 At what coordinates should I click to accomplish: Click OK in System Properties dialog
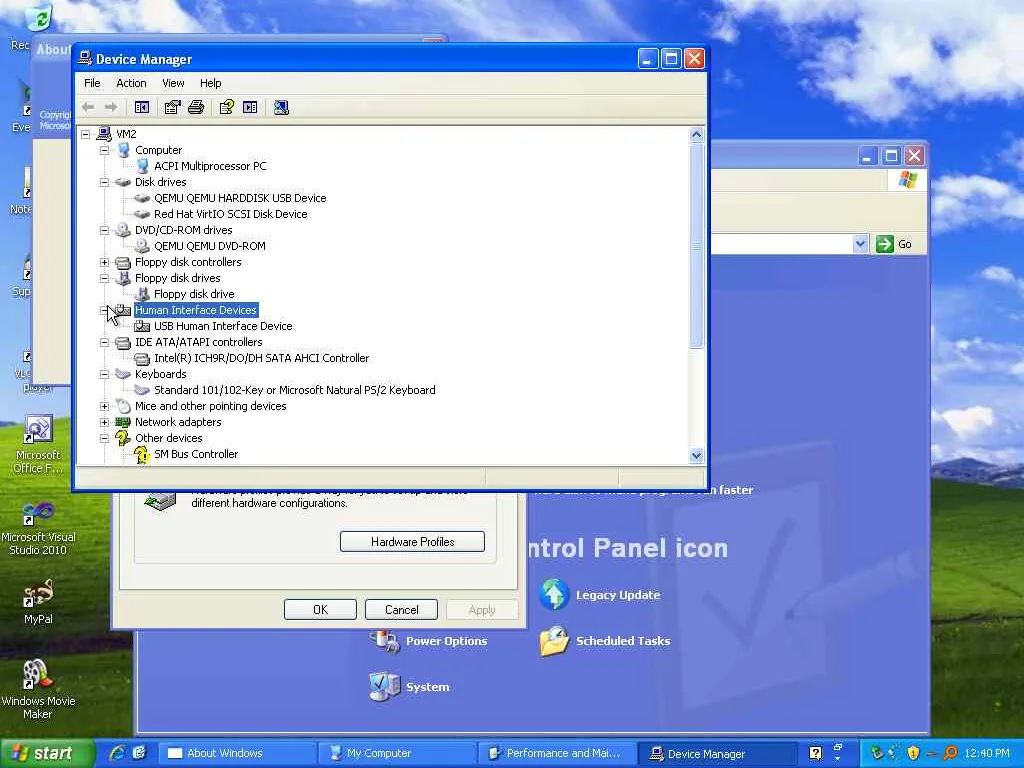(320, 609)
